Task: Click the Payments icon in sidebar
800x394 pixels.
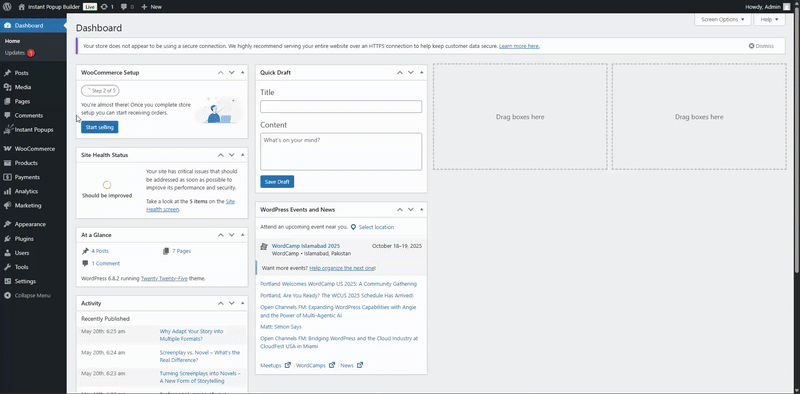Action: click(x=7, y=177)
